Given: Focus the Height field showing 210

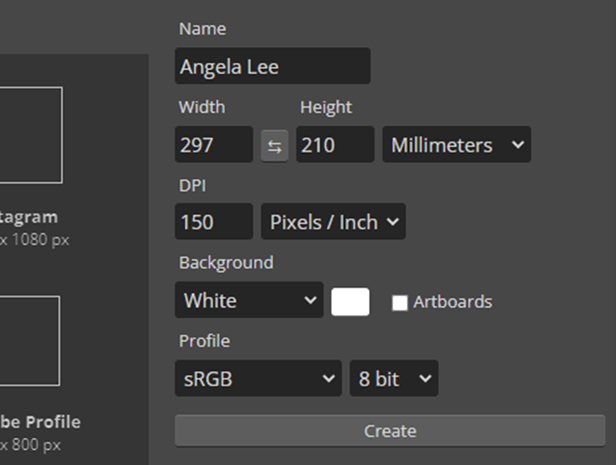Looking at the screenshot, I should (334, 145).
